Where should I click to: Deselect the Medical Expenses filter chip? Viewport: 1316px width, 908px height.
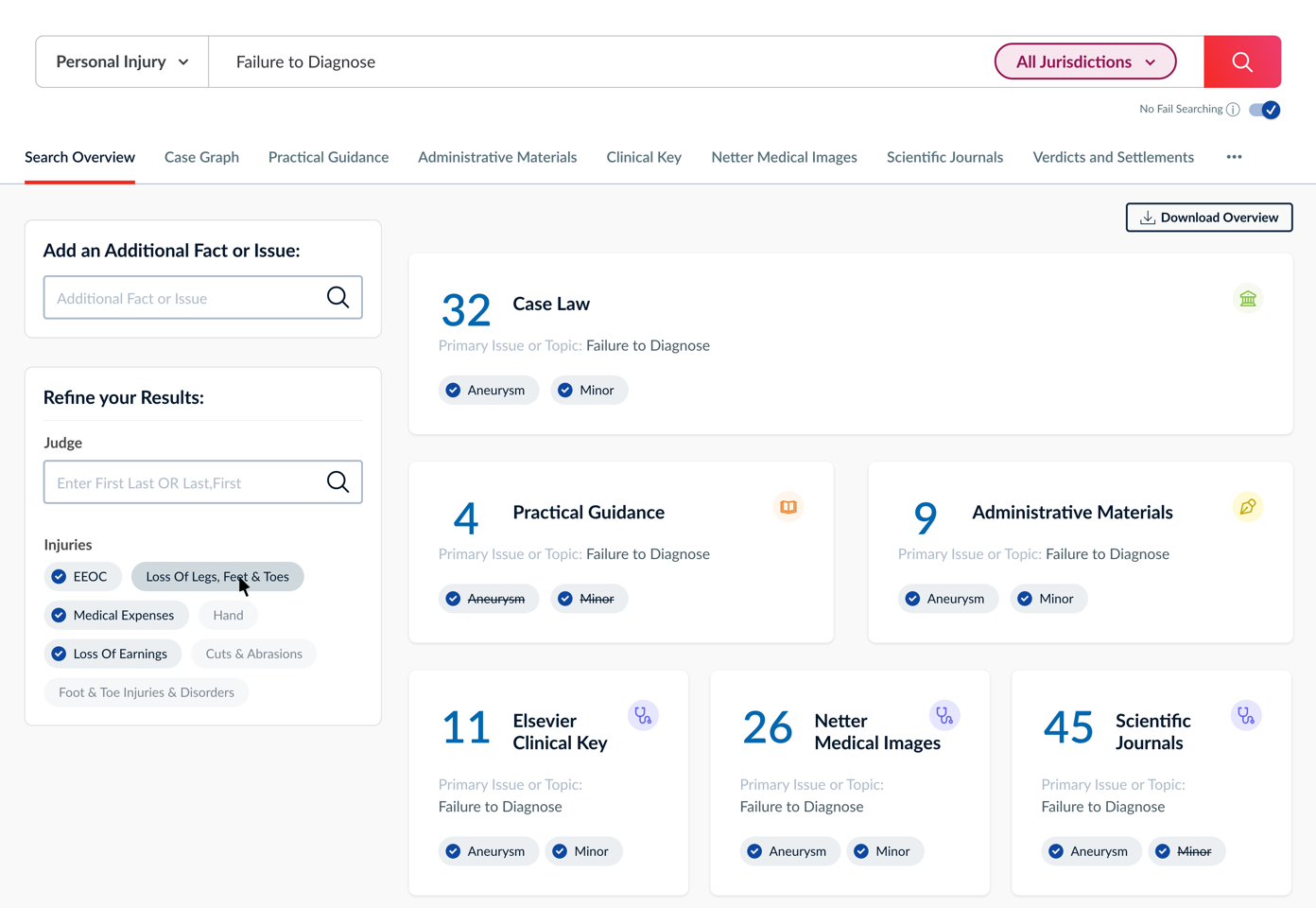tap(113, 616)
